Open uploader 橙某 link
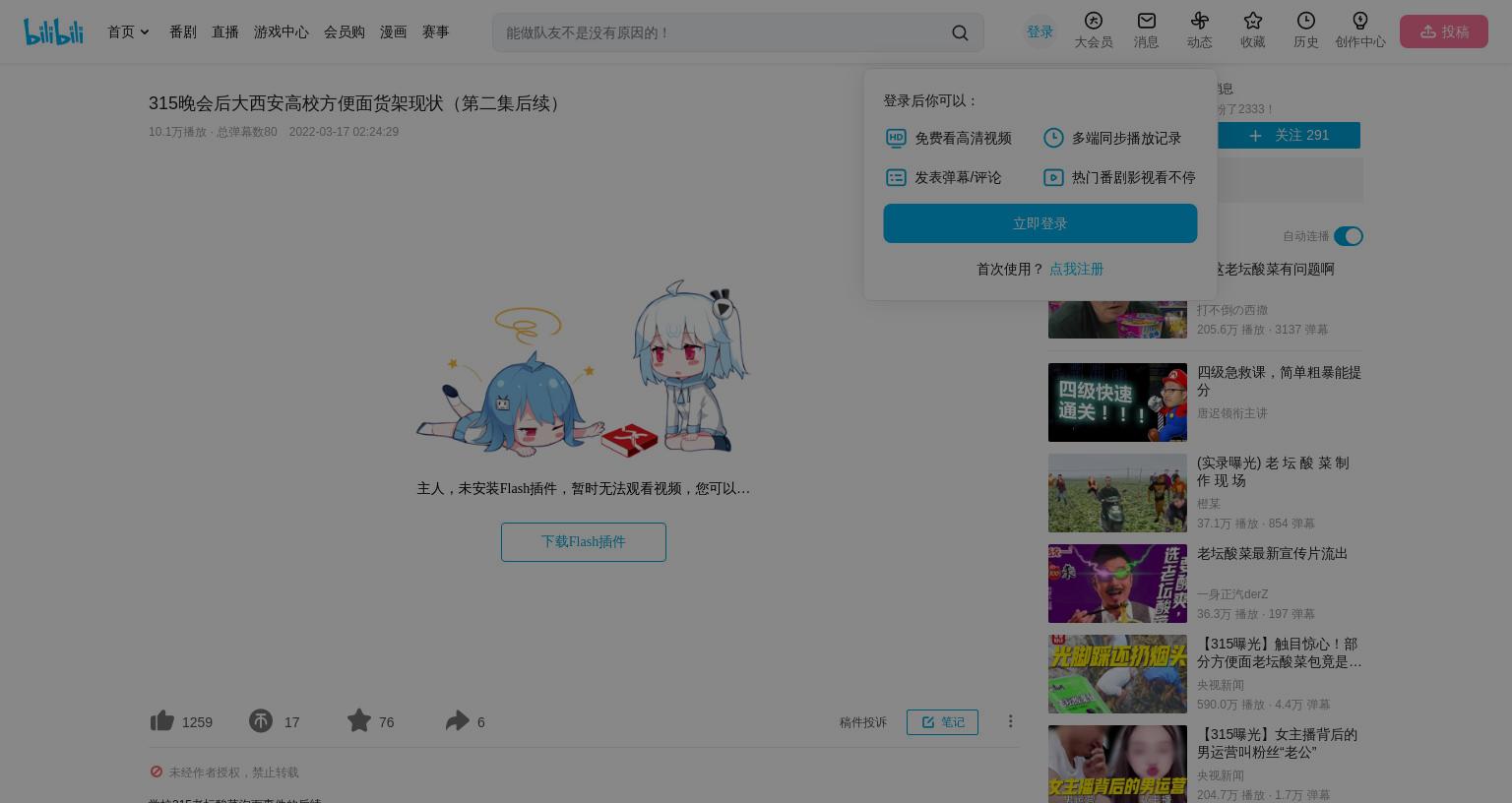Image resolution: width=1512 pixels, height=803 pixels. [x=1209, y=504]
